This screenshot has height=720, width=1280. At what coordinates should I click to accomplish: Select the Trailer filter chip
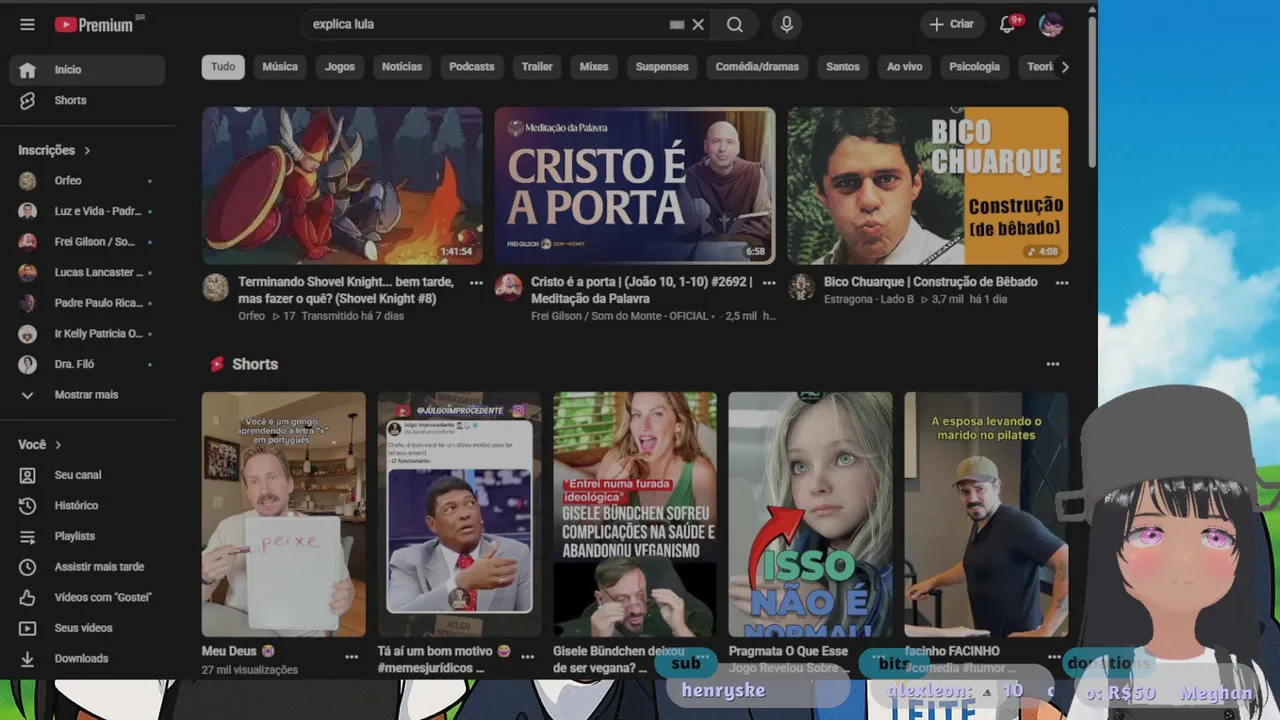click(537, 67)
